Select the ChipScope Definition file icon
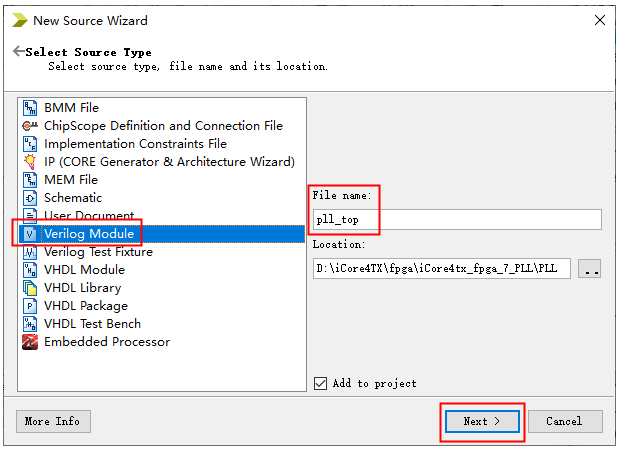621x450 pixels. coord(29,126)
